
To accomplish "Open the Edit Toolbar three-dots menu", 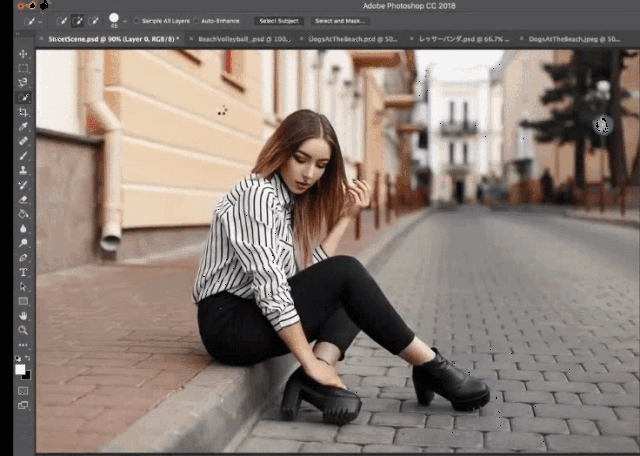I will click(23, 345).
